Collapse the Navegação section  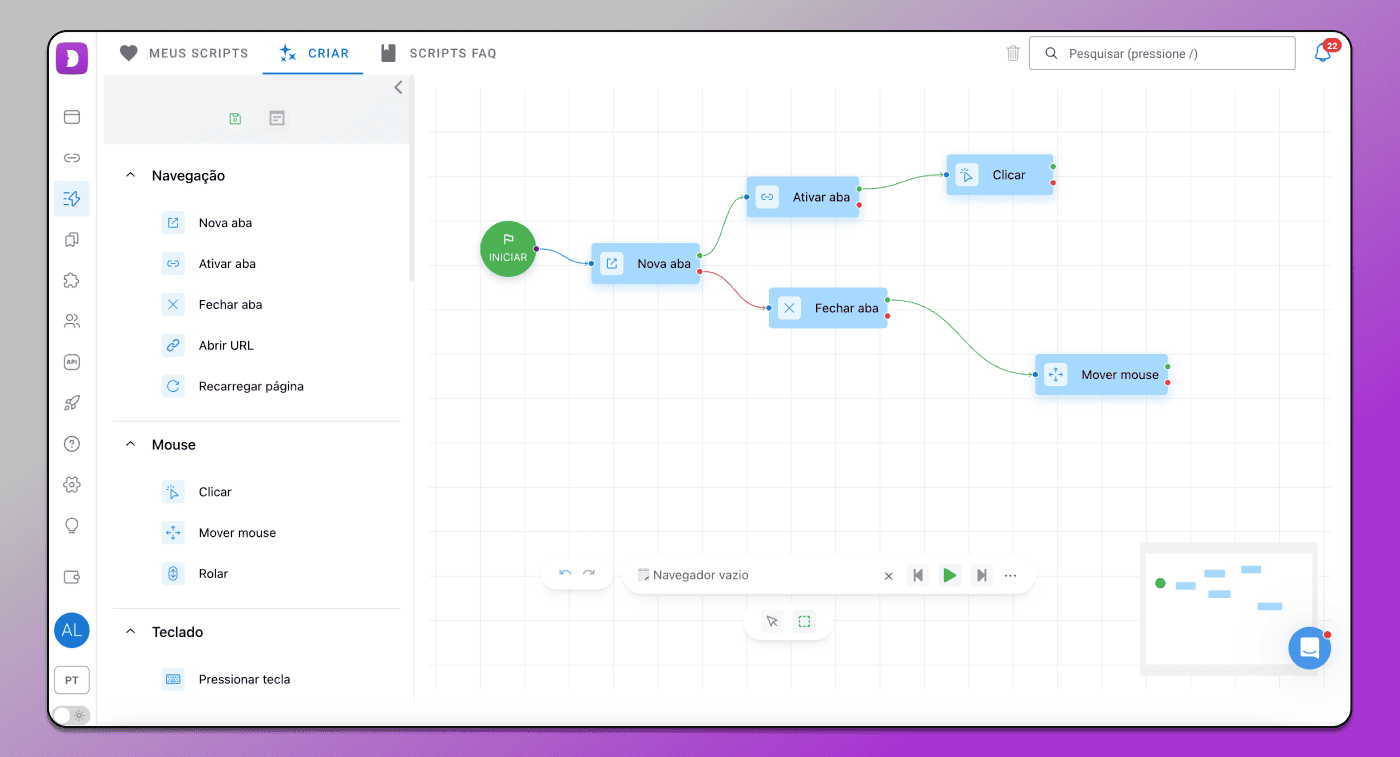(x=130, y=175)
